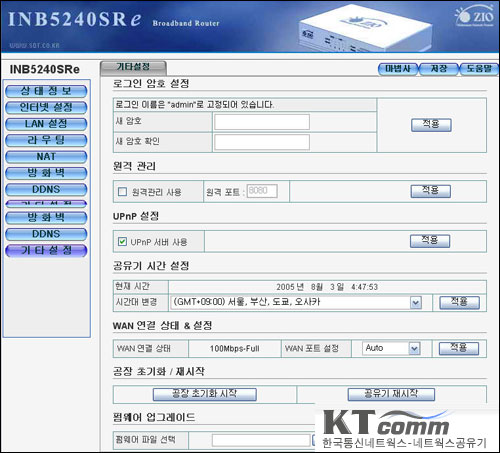Apply the time zone change with 적용
This screenshot has height=453, width=500.
coord(459,303)
